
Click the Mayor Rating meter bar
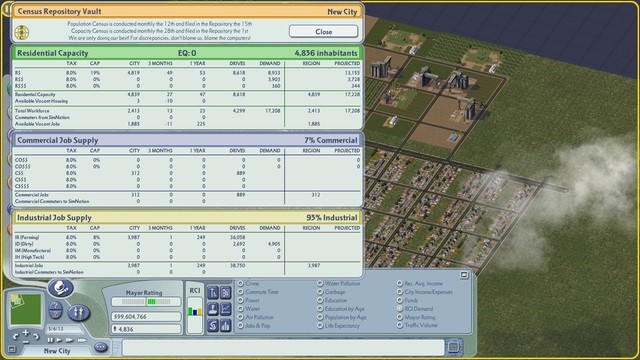pos(146,302)
